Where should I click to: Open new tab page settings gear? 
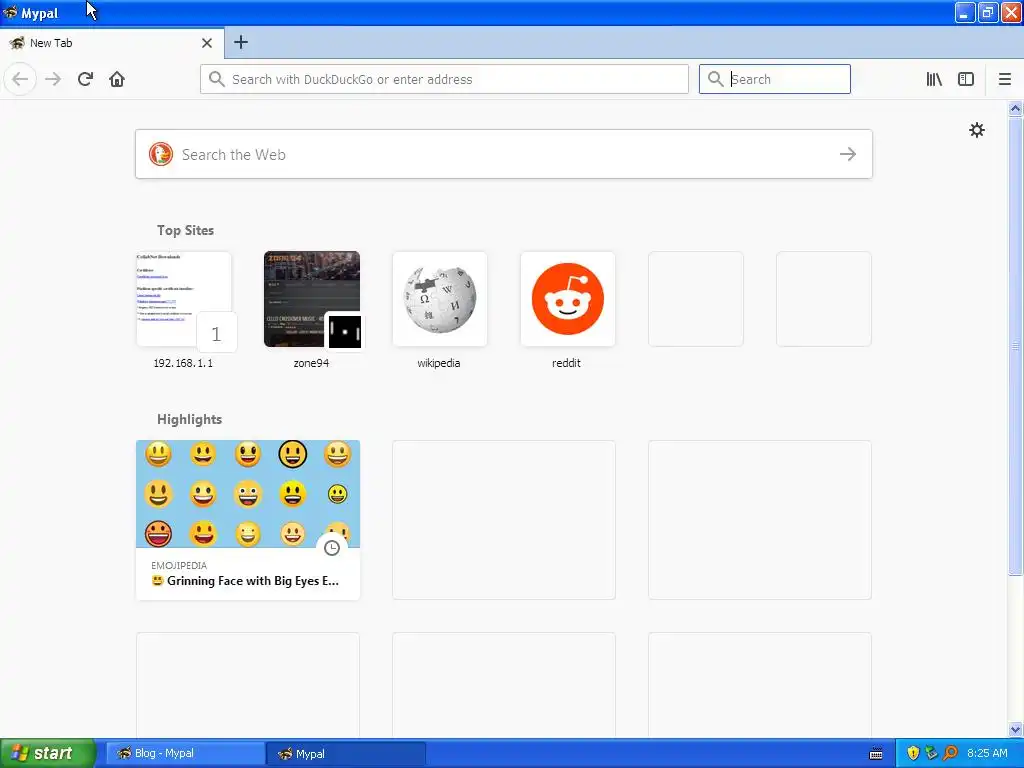tap(976, 130)
